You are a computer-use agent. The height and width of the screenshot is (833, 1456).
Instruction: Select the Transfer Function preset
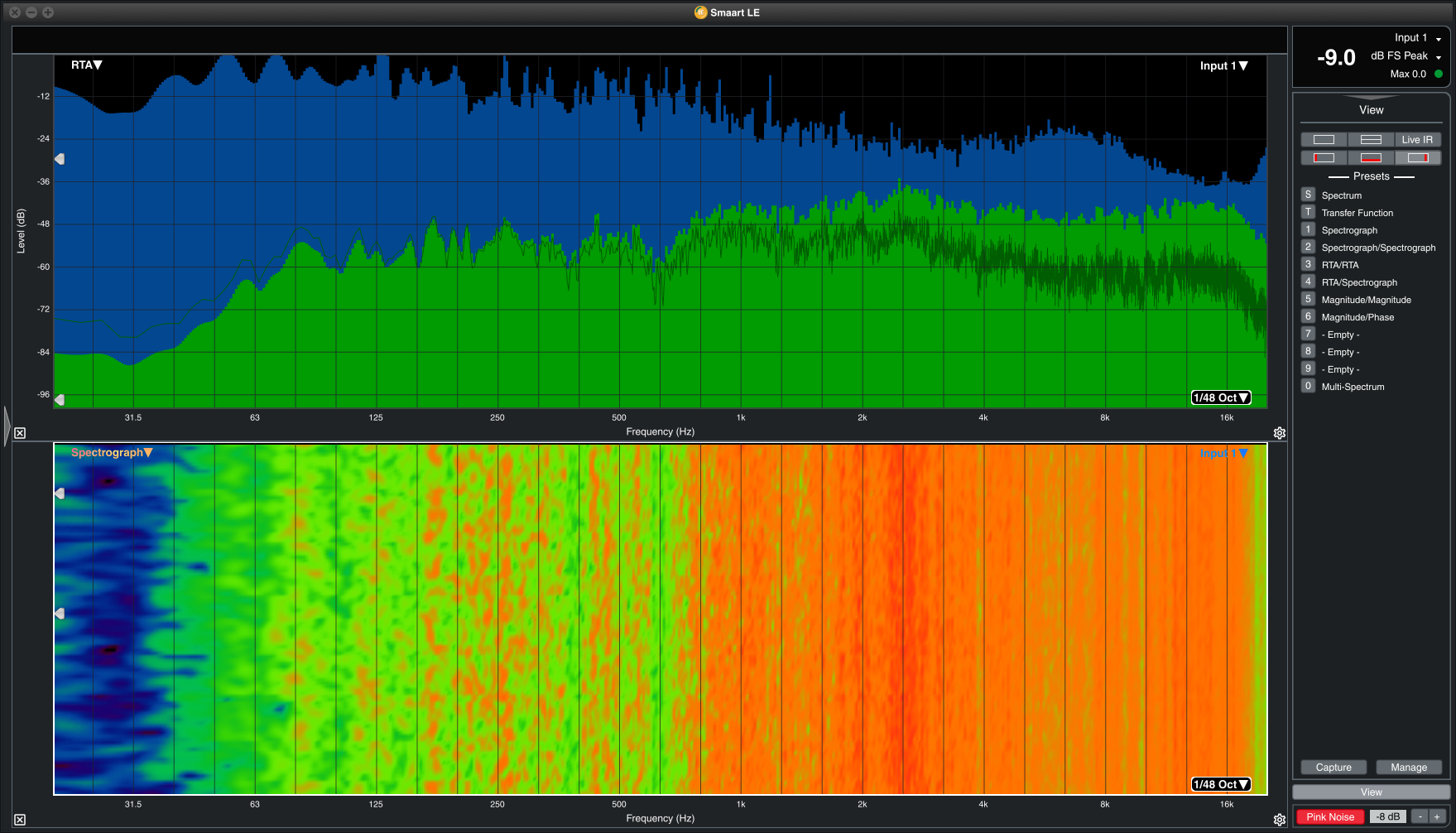(x=1357, y=213)
